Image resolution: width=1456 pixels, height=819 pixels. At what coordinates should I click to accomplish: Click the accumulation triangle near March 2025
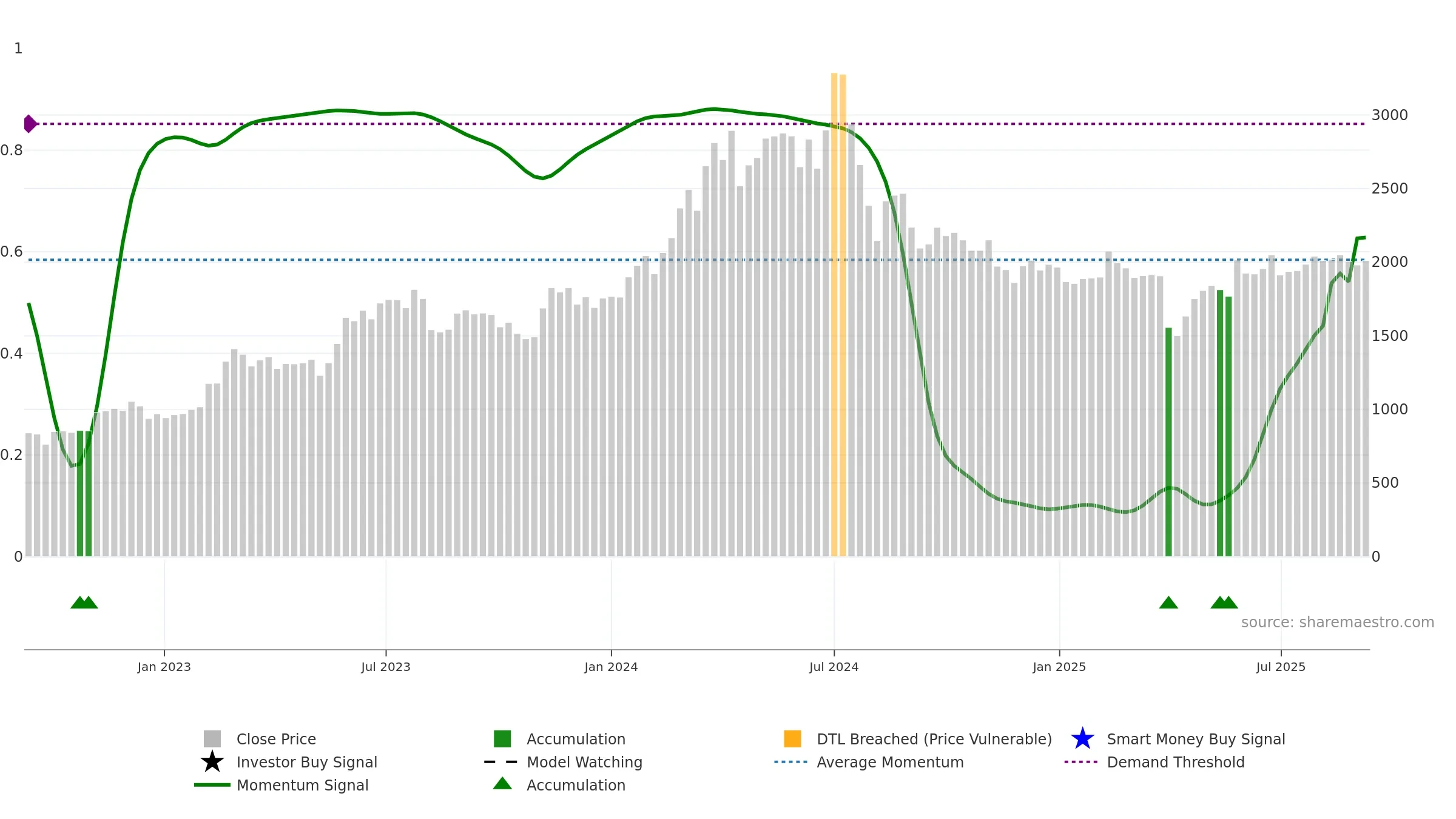pos(1168,602)
